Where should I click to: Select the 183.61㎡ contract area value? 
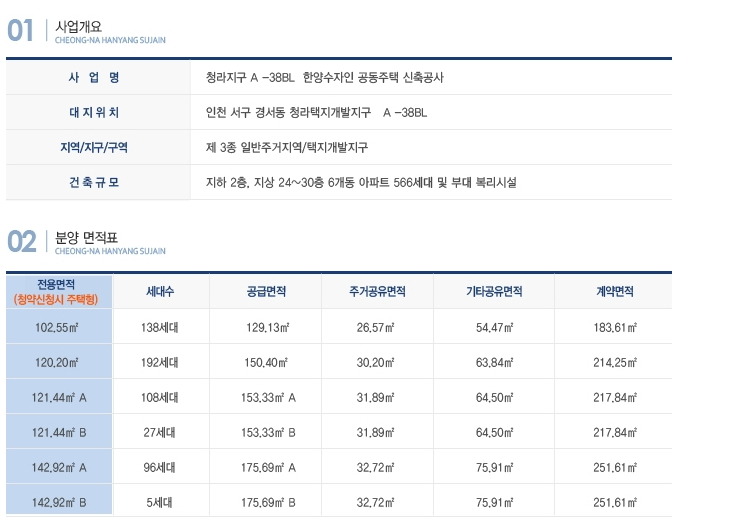pos(615,327)
